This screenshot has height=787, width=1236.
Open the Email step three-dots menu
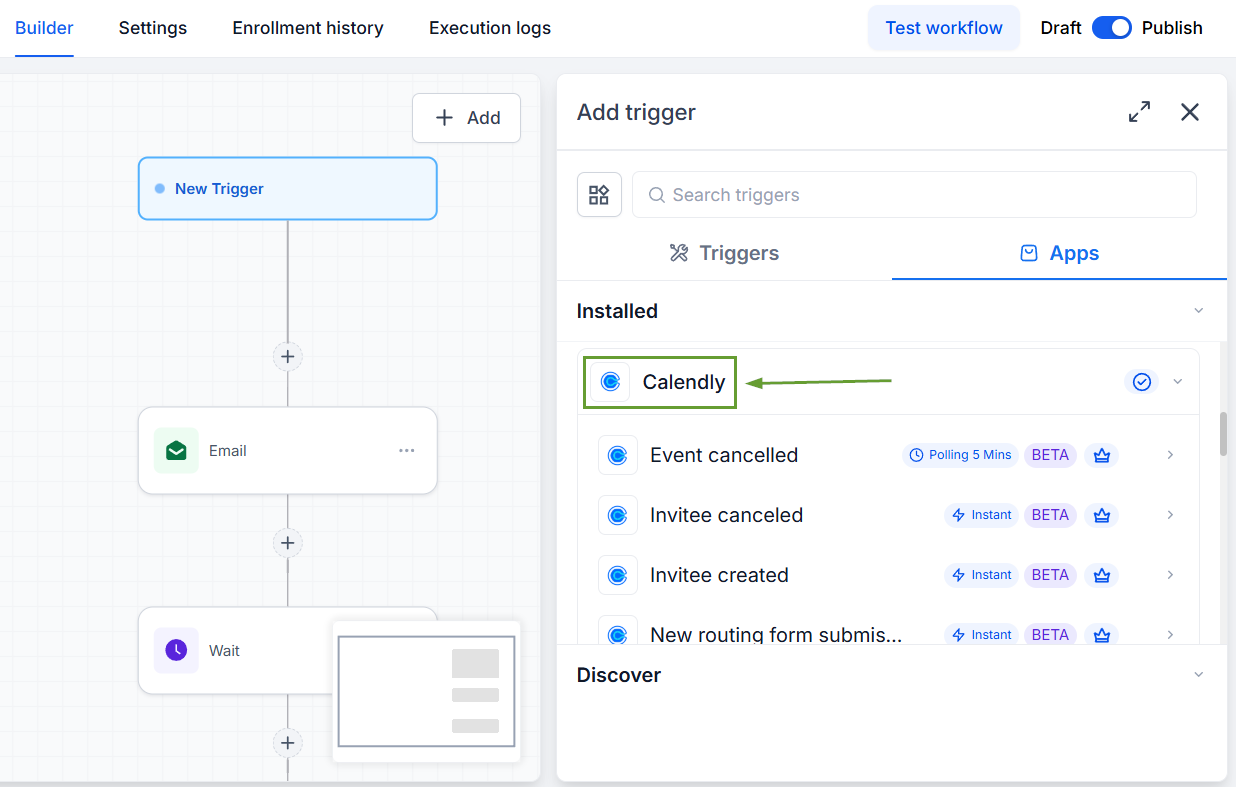pyautogui.click(x=406, y=451)
